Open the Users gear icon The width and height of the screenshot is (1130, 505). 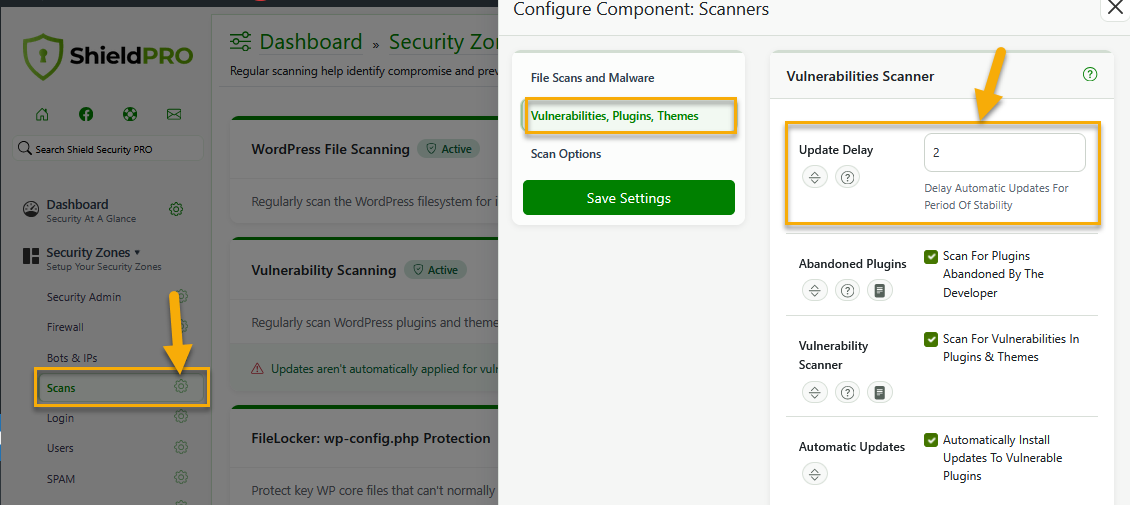coord(181,447)
